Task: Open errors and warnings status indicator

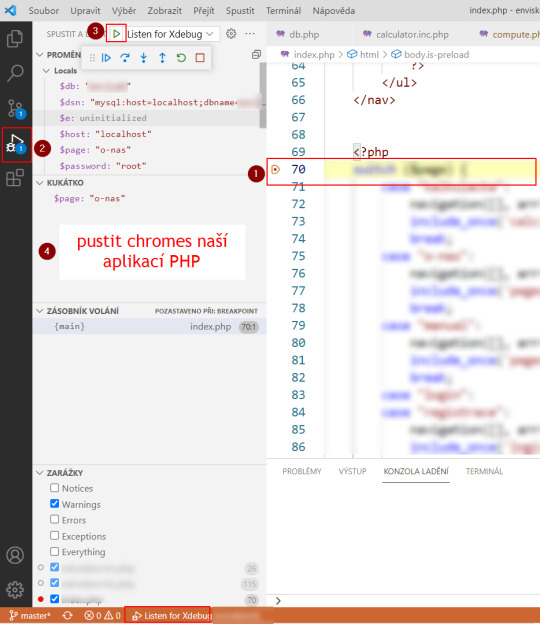Action: click(102, 615)
